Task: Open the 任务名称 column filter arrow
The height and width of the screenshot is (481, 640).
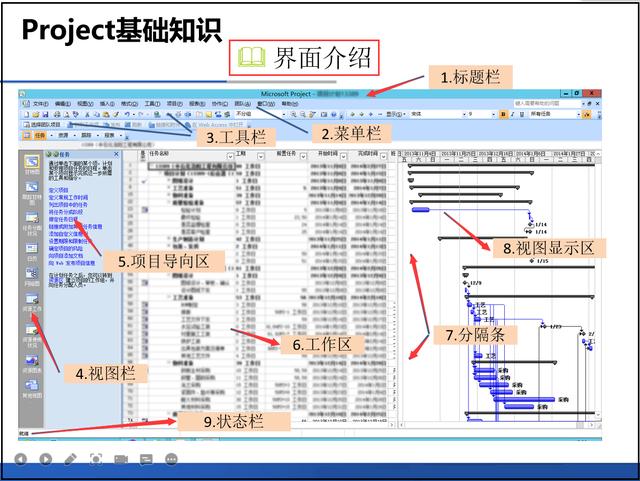Action: pos(230,156)
